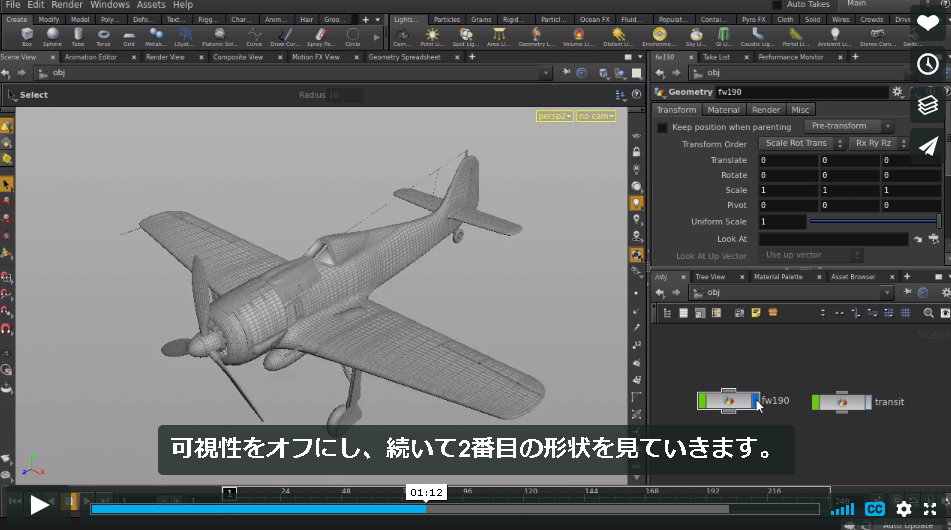Toggle the fw190 node display flag
The image size is (951, 530).
coord(755,401)
